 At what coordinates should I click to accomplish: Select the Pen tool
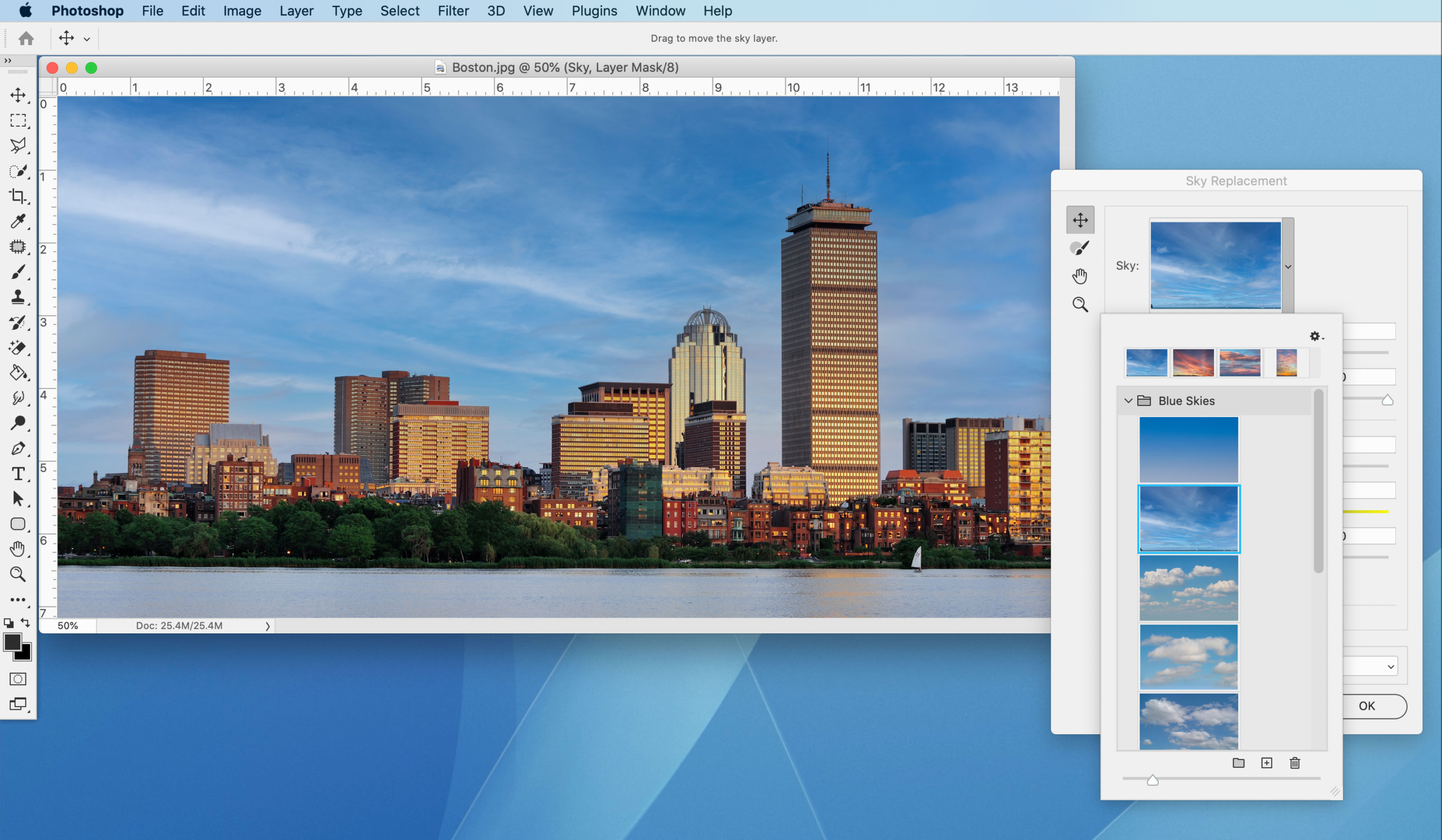[17, 448]
